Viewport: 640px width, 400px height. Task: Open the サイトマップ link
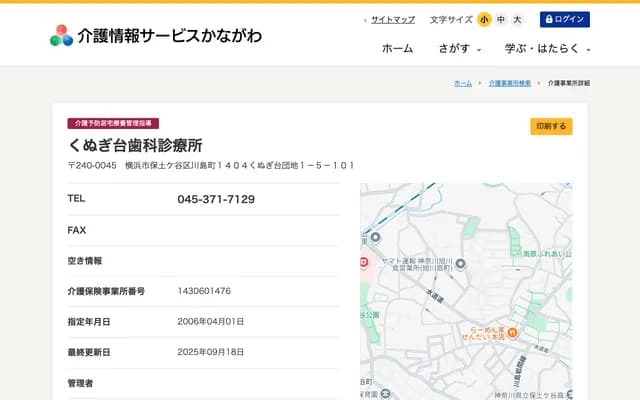393,20
